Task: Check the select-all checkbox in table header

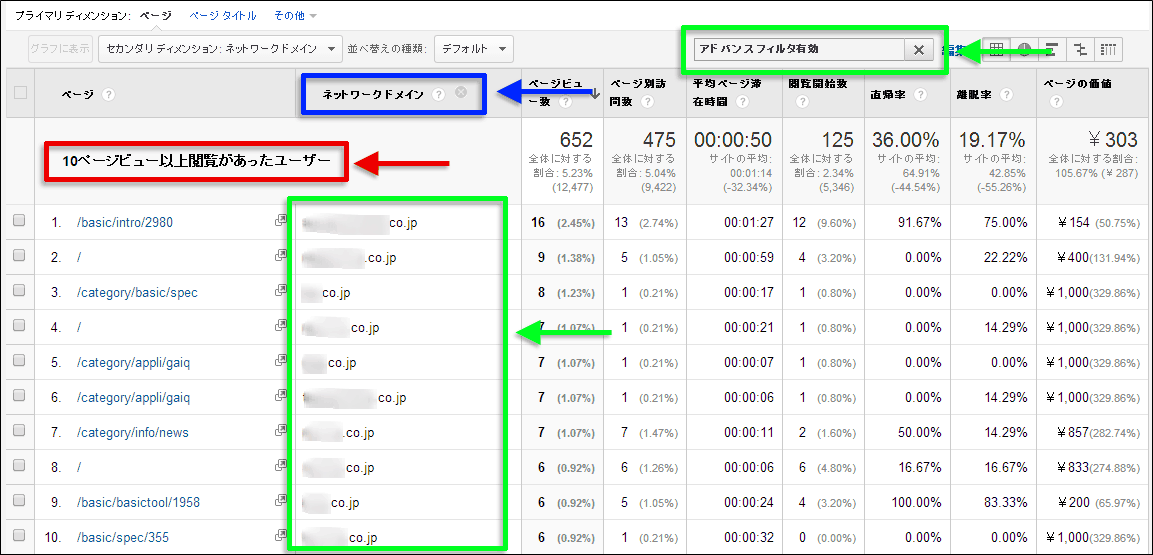Action: (x=20, y=93)
